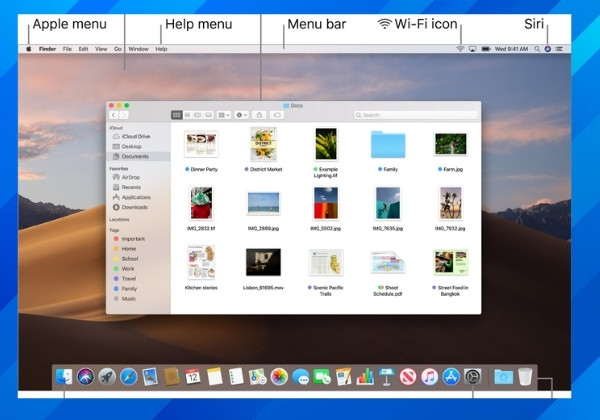The image size is (600, 420).
Task: Open FaceTime icon in the Dock
Action: pyautogui.click(x=322, y=377)
